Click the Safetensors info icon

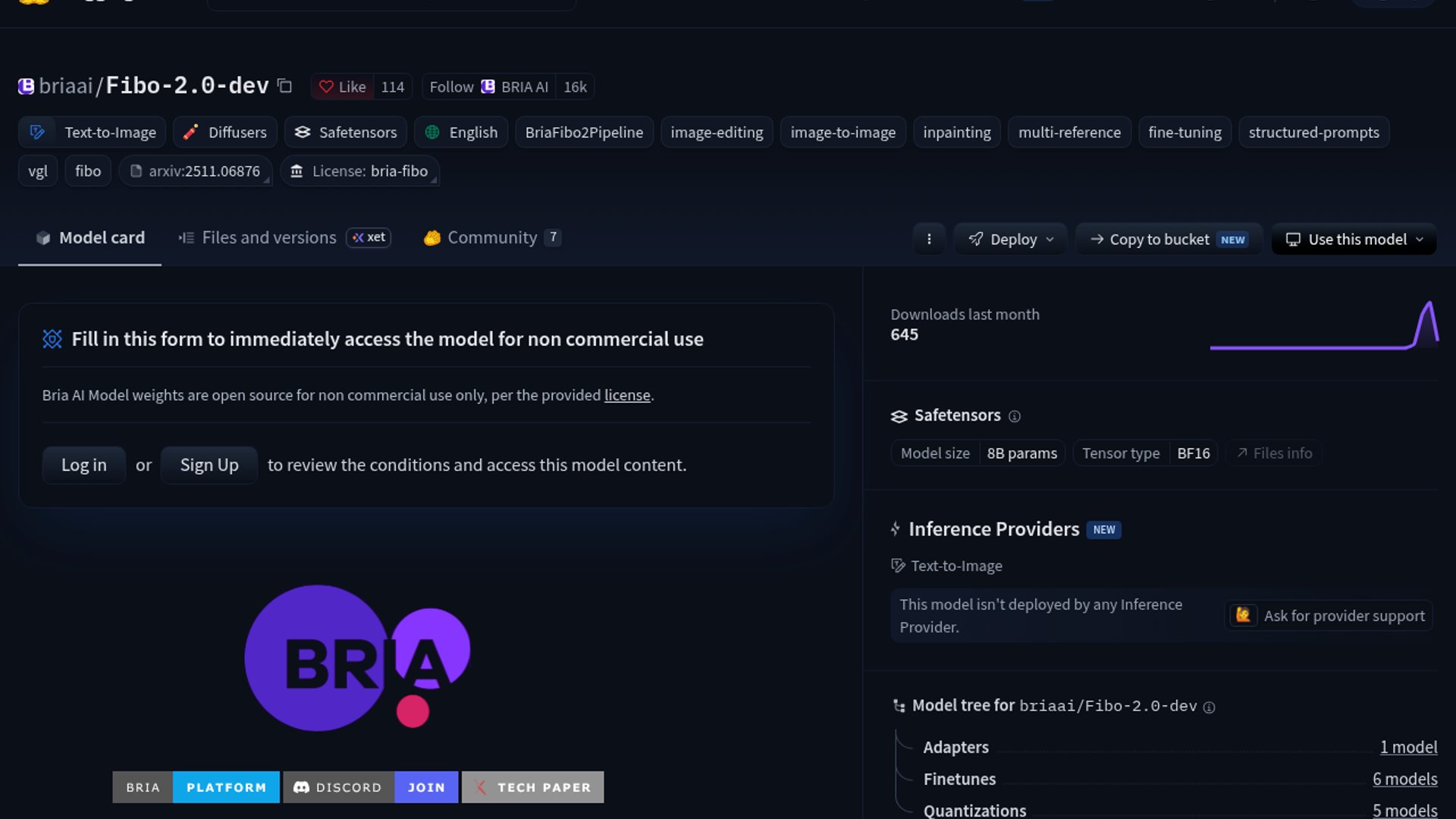coord(1015,416)
